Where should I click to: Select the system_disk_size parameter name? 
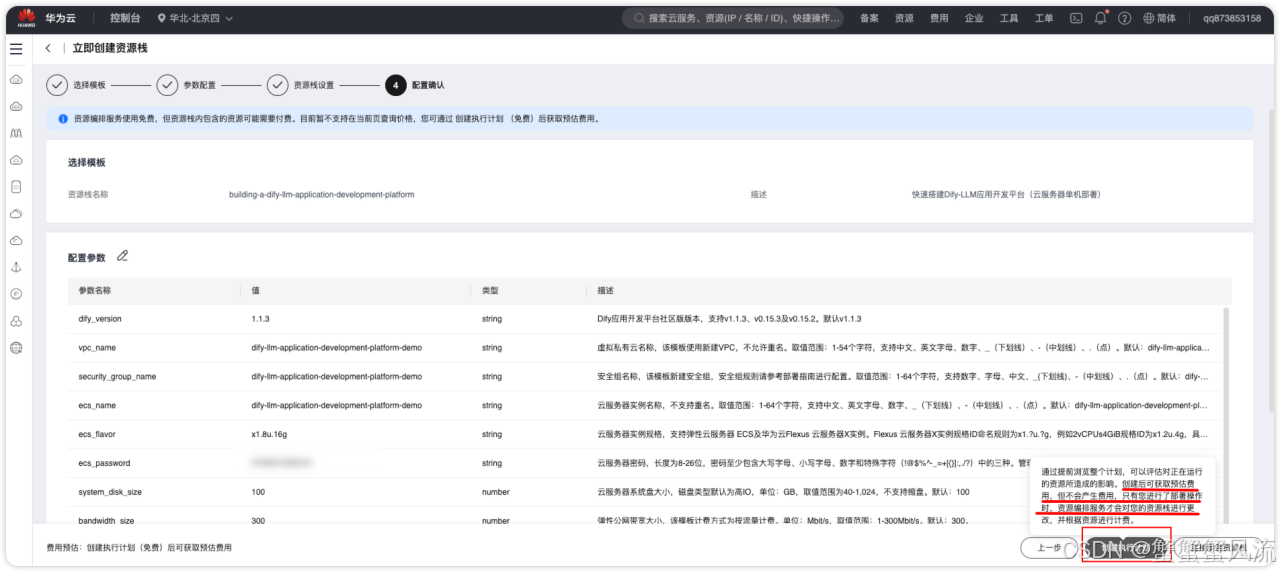point(110,492)
